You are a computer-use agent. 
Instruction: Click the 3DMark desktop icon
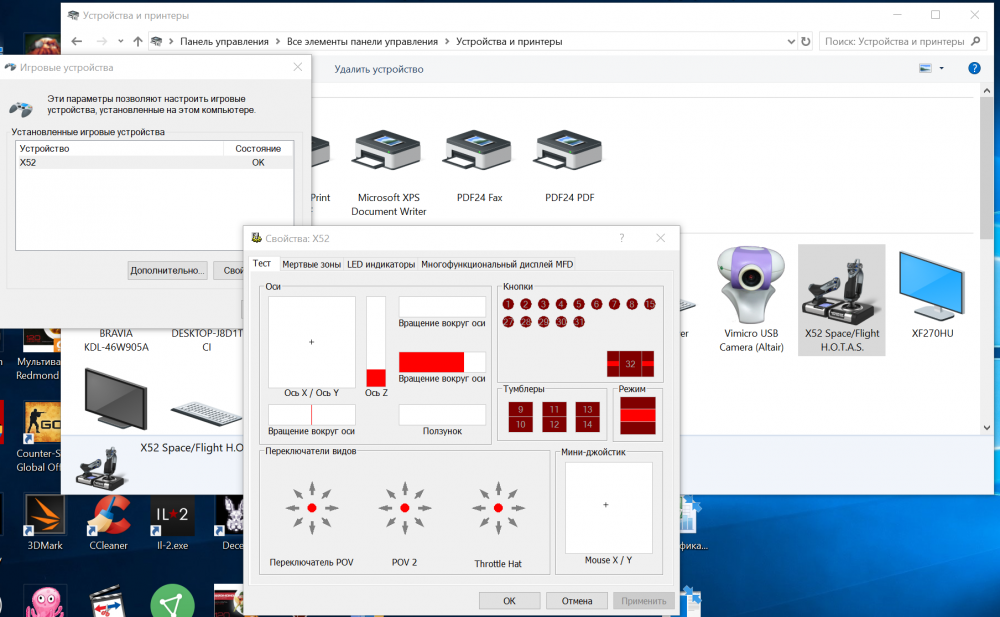(43, 517)
